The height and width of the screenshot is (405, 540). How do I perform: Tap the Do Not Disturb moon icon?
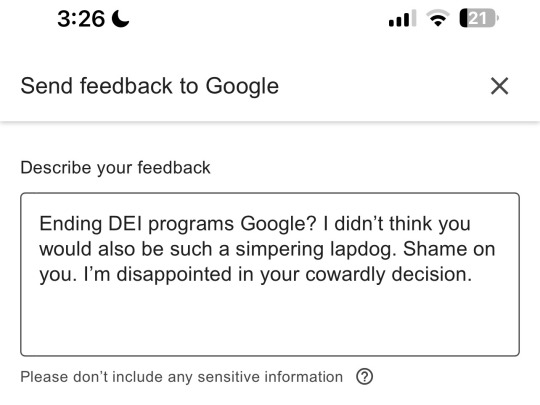coord(121,19)
